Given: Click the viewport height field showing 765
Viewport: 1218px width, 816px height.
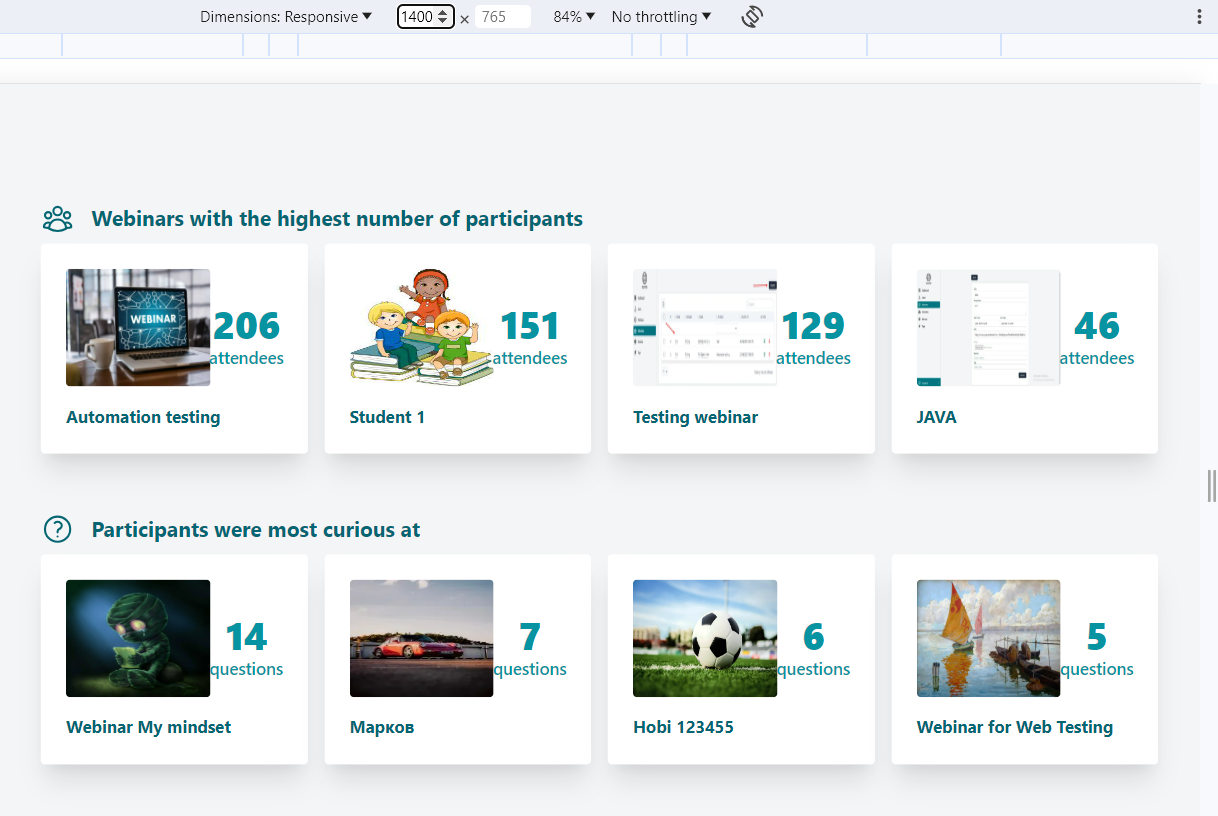Looking at the screenshot, I should click(x=500, y=17).
